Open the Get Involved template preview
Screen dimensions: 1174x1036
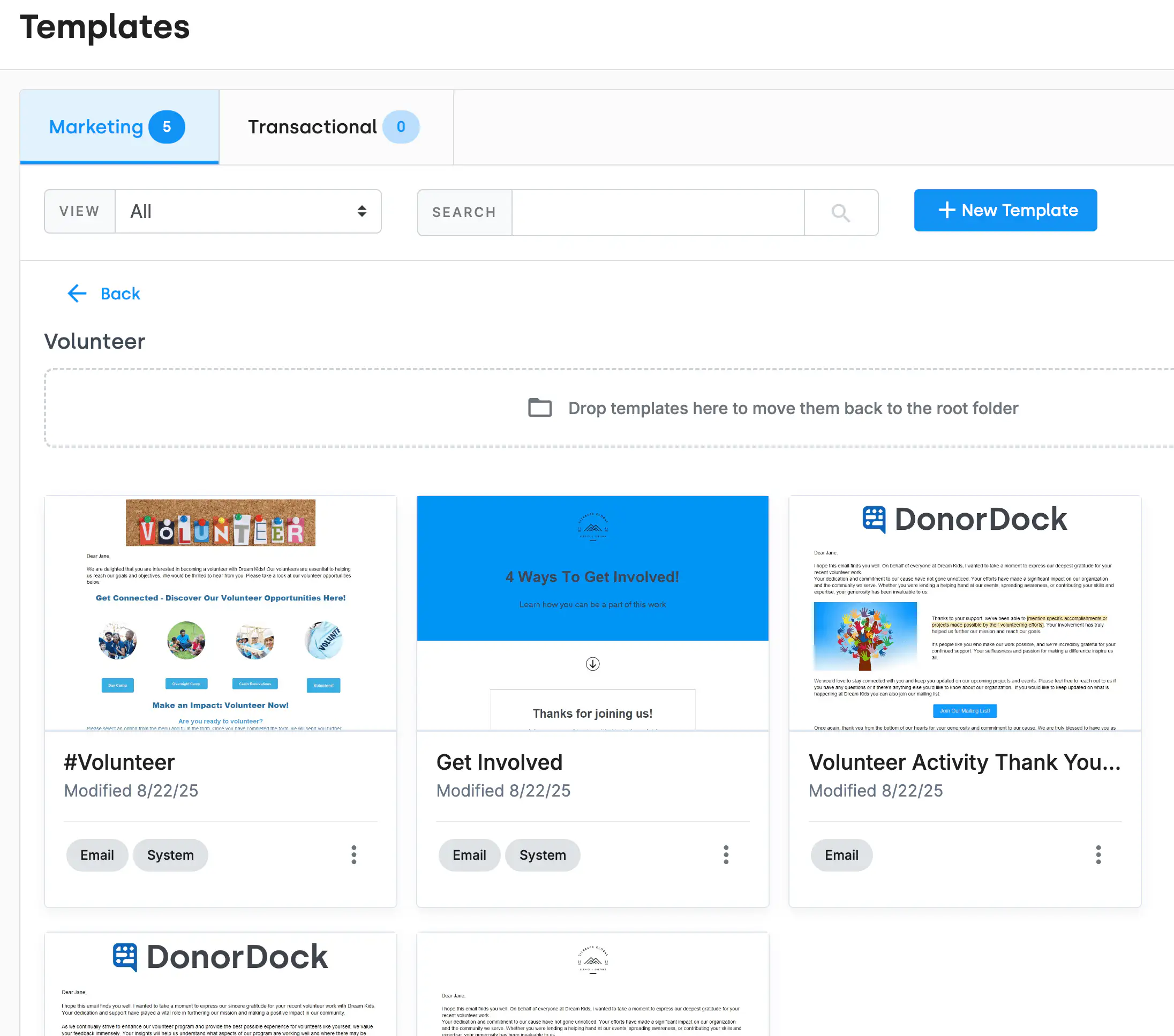coord(592,612)
